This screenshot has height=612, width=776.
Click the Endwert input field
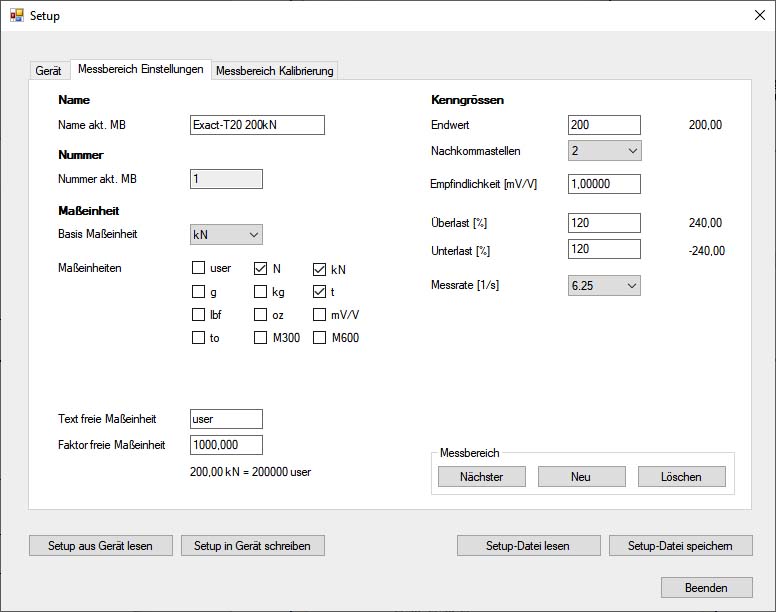click(x=604, y=125)
